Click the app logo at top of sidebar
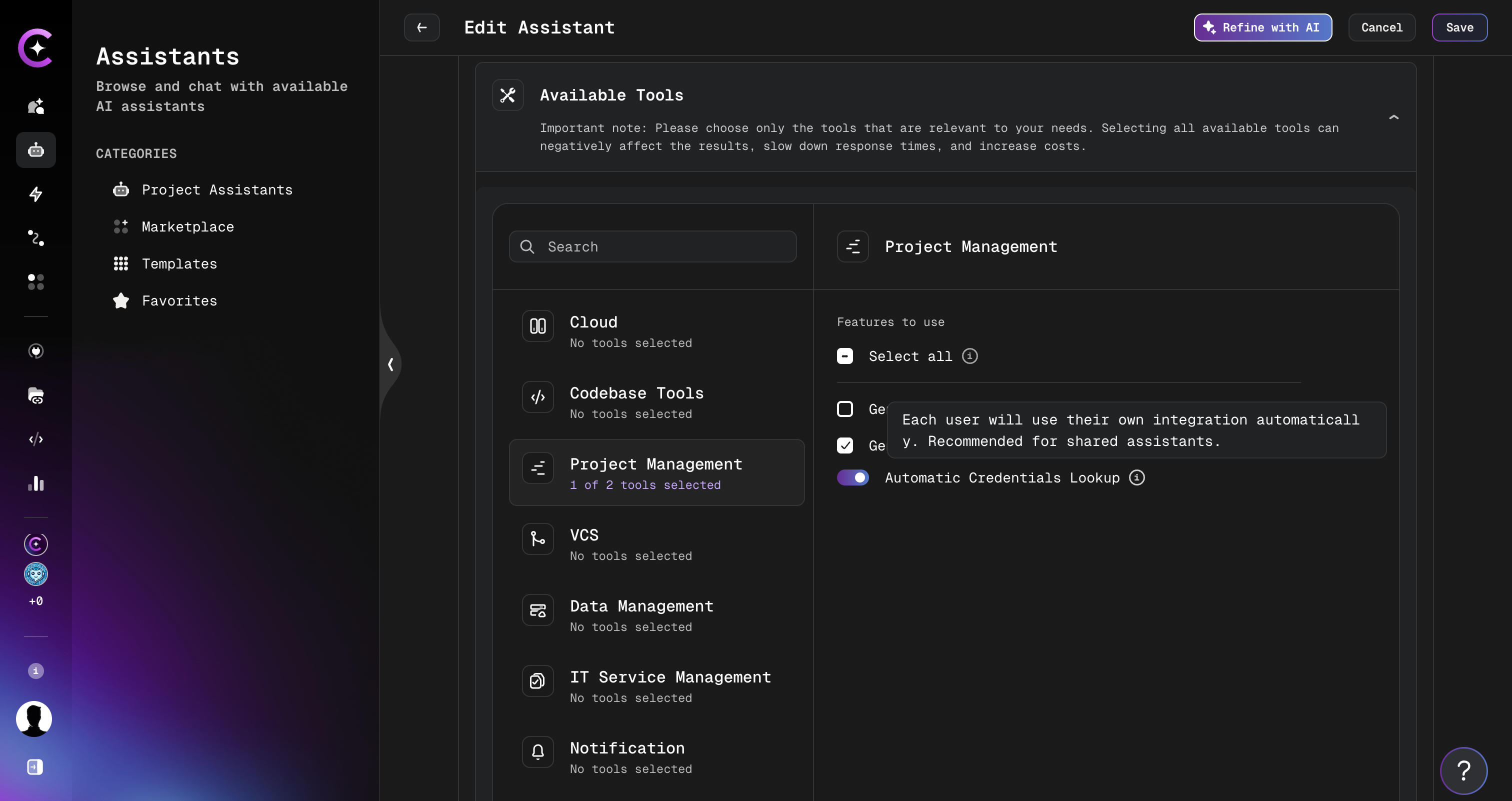This screenshot has width=1512, height=801. point(36,47)
